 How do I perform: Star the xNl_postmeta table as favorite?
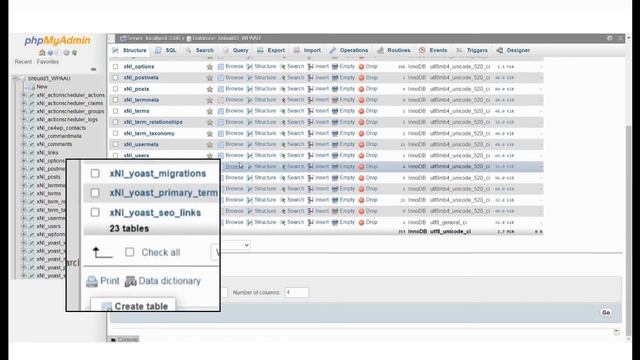pyautogui.click(x=210, y=78)
